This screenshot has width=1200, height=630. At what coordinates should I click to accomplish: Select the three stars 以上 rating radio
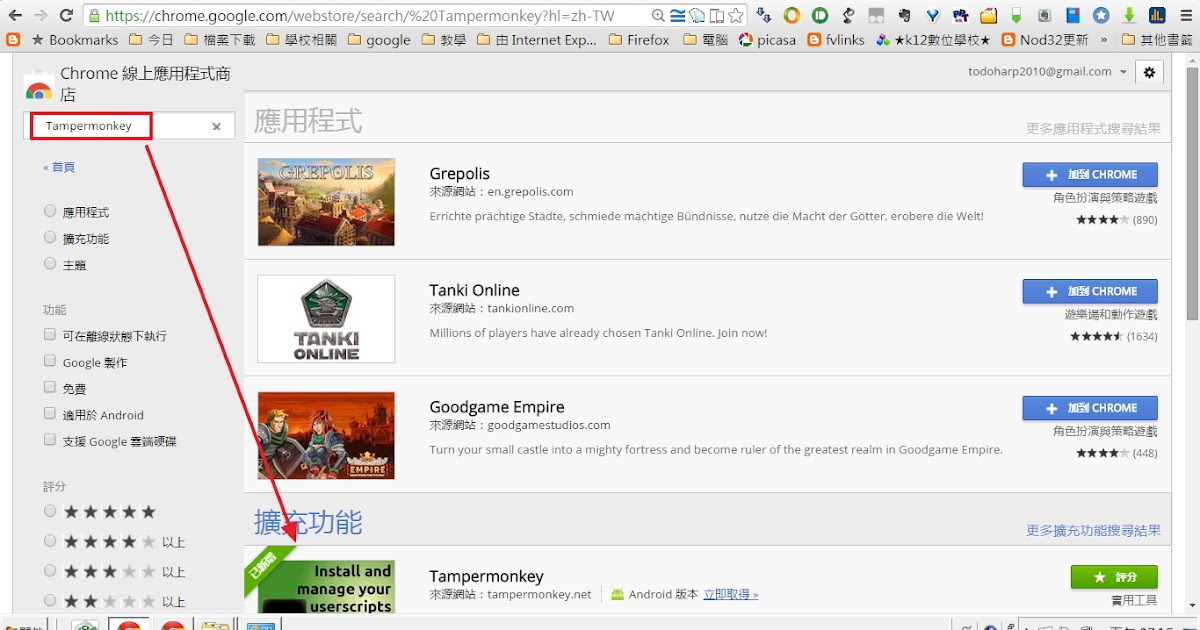point(50,571)
